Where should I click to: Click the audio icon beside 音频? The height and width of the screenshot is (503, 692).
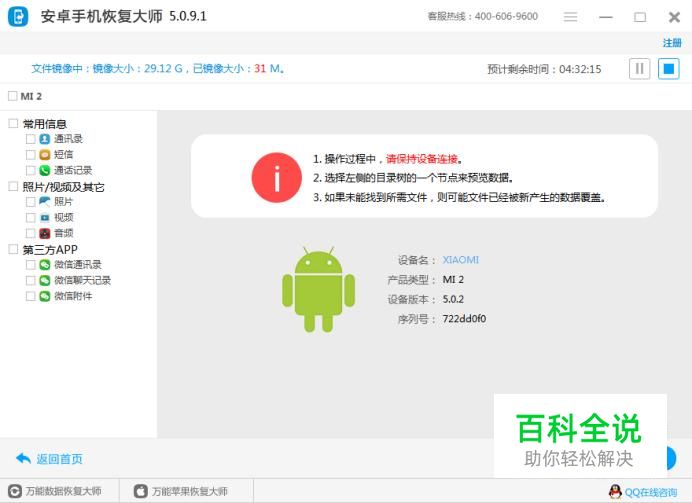(x=45, y=233)
